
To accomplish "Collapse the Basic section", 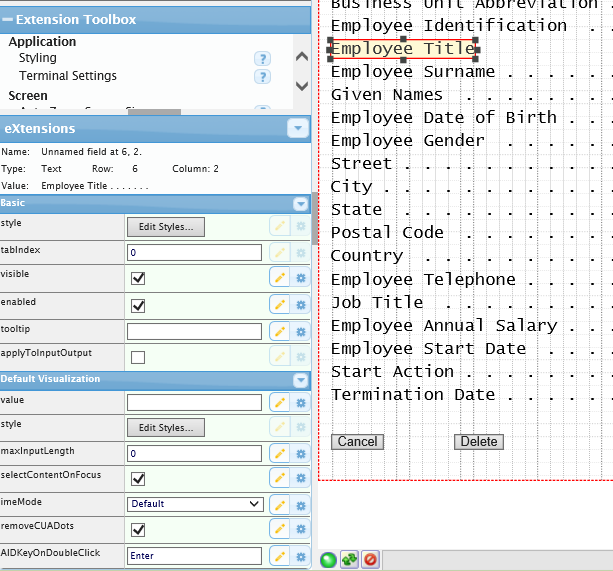I will pos(300,203).
